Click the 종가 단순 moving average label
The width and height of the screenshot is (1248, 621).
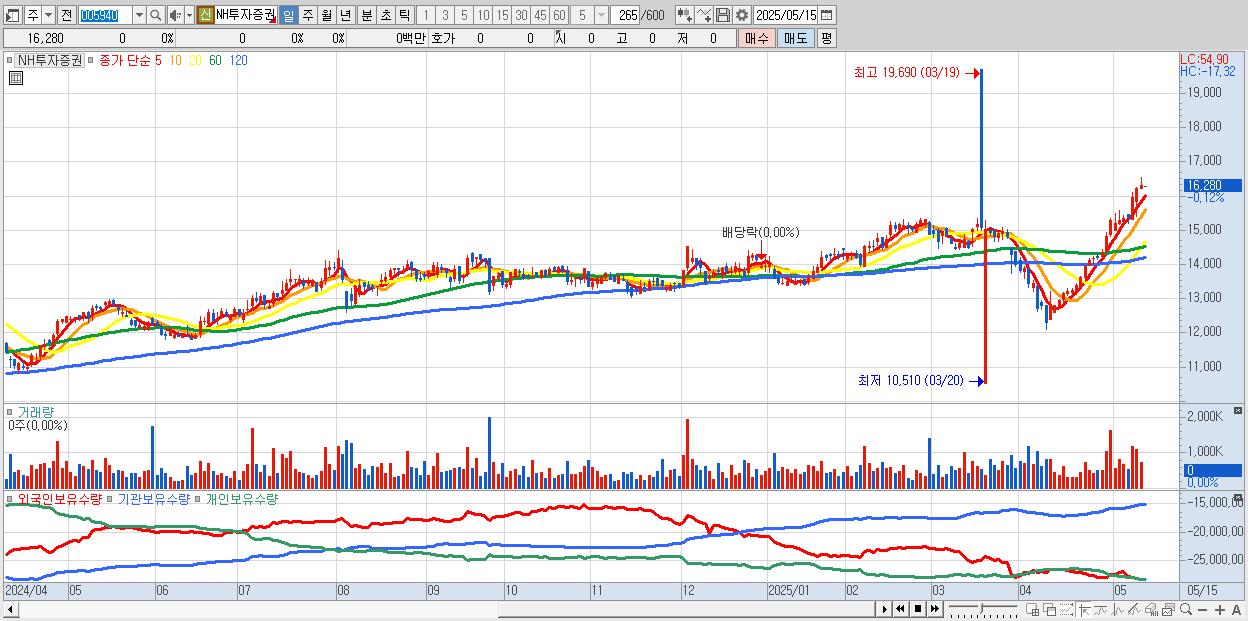tap(126, 60)
